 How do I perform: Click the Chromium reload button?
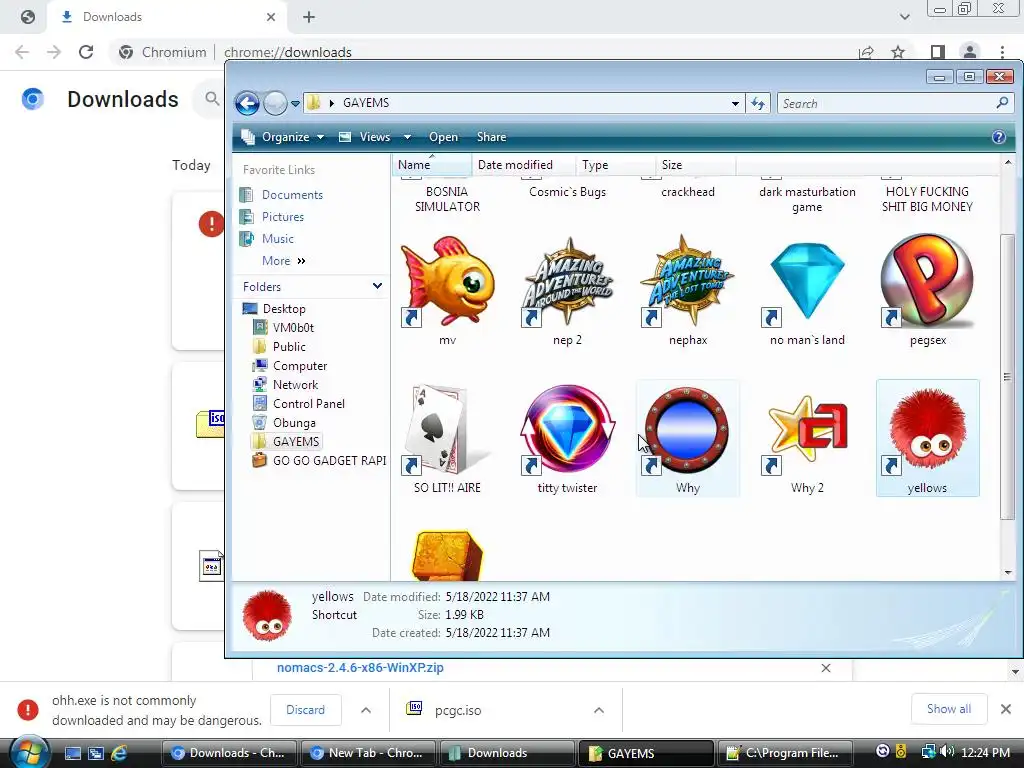[x=86, y=52]
